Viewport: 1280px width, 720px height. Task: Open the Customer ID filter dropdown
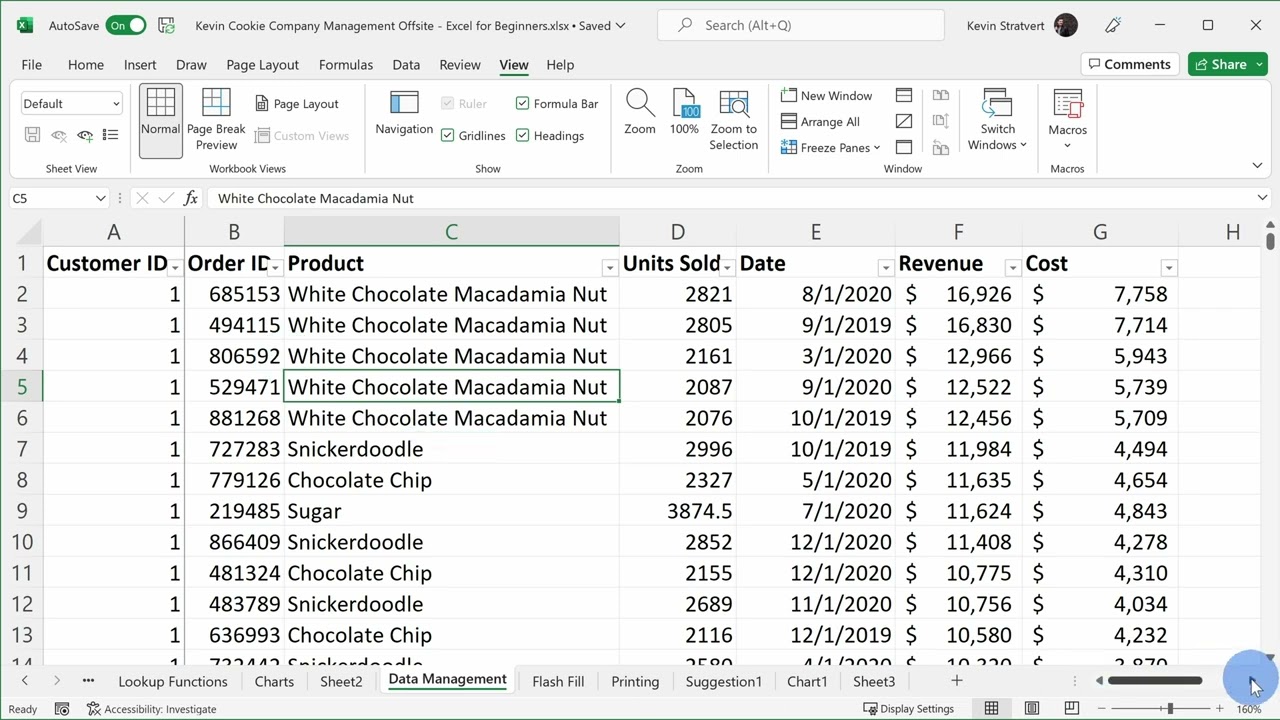click(175, 268)
